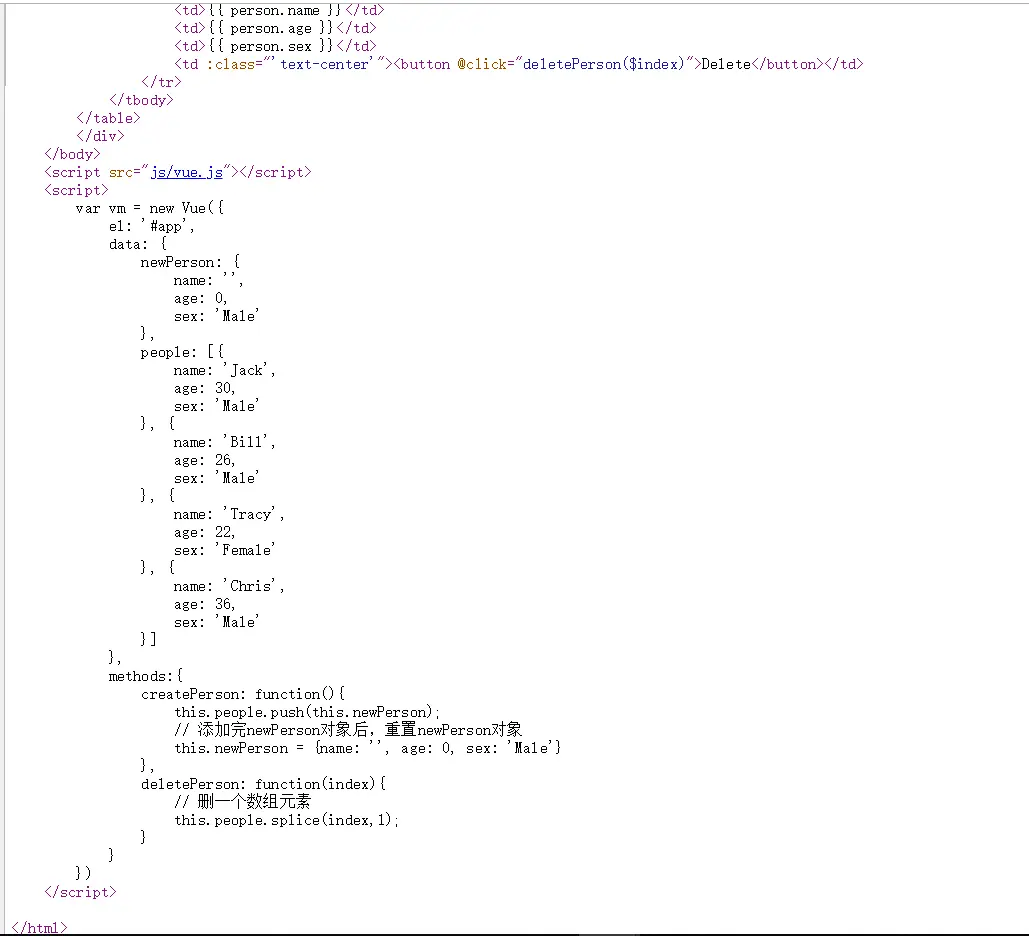Click the '{{ person.sex }}' table cell line

pyautogui.click(x=275, y=46)
